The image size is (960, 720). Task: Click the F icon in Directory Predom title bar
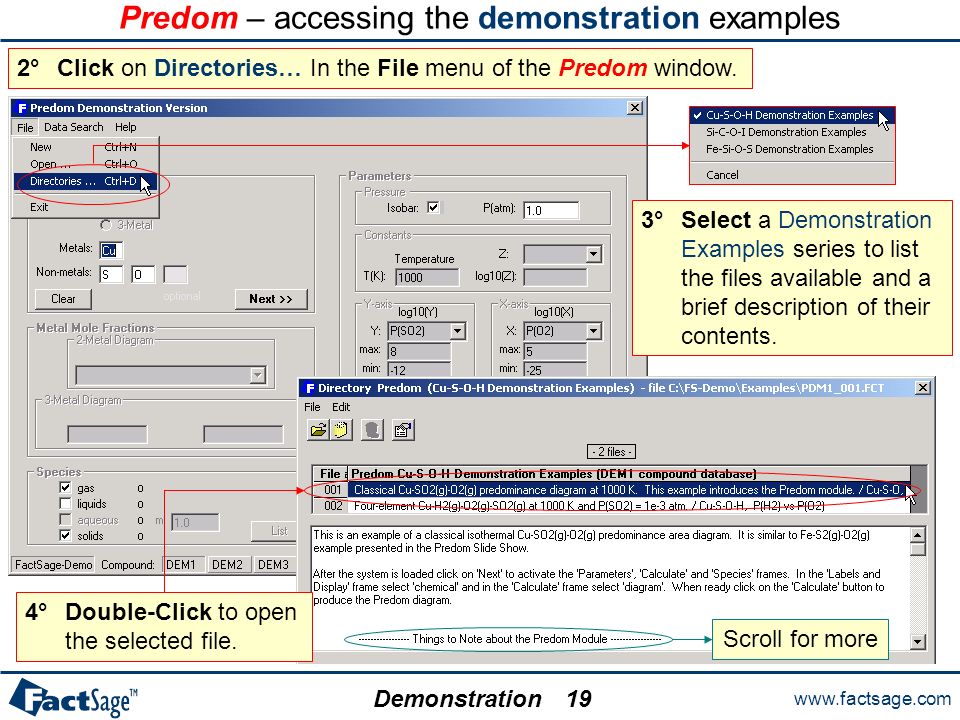[310, 388]
